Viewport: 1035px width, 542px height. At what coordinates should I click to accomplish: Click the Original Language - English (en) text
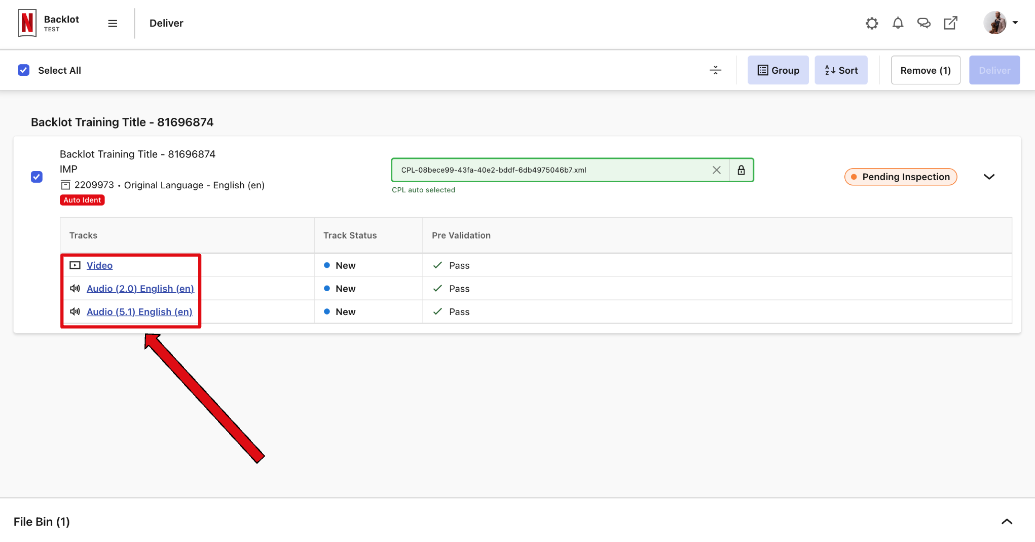pyautogui.click(x=194, y=185)
